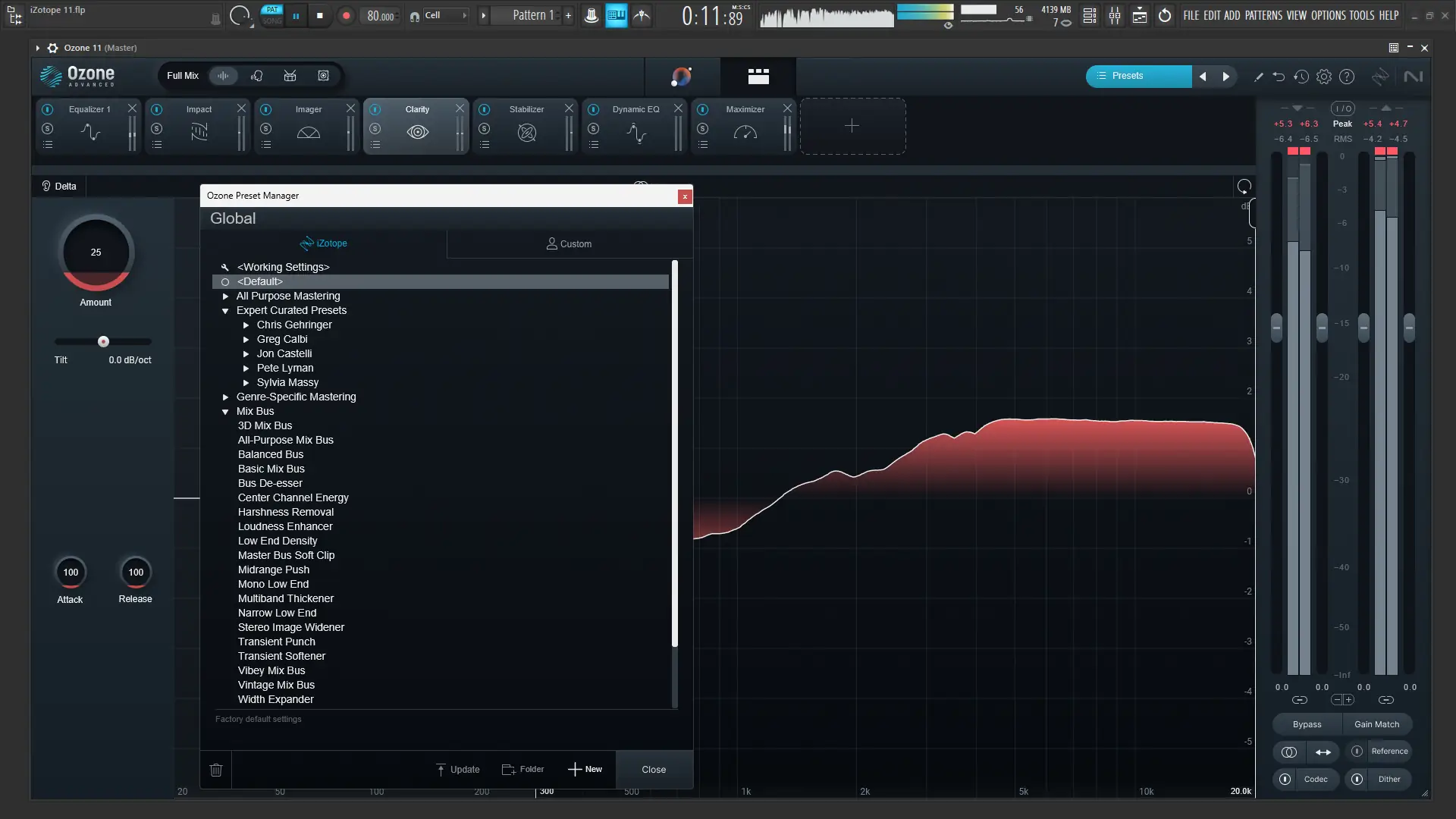Click the Tilt slider handle

(103, 342)
